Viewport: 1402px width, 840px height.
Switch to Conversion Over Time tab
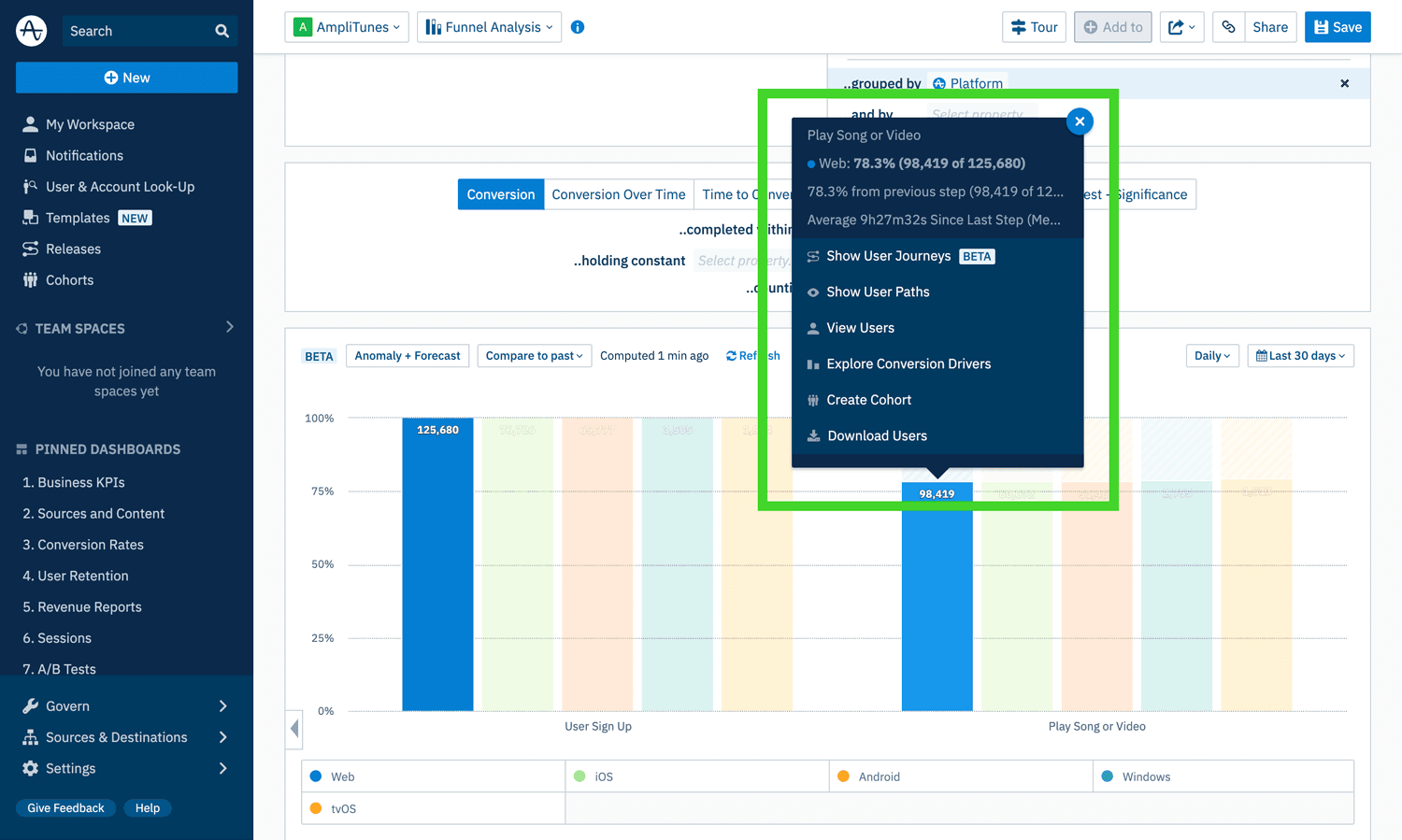click(x=618, y=194)
